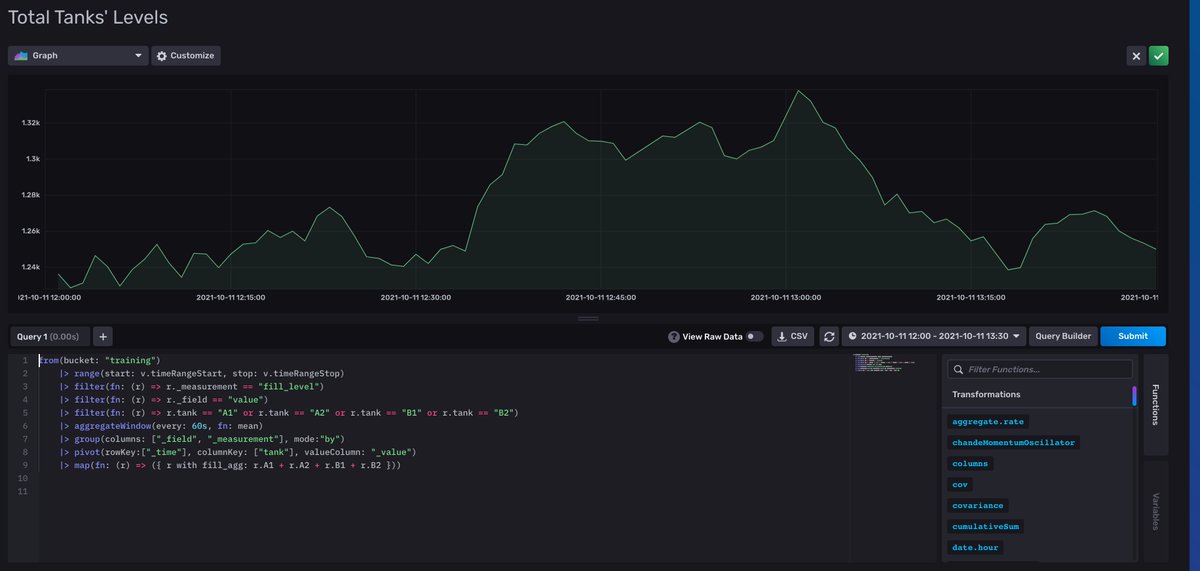
Task: Insert the chandeMomentumOscillator function
Action: pos(1014,442)
